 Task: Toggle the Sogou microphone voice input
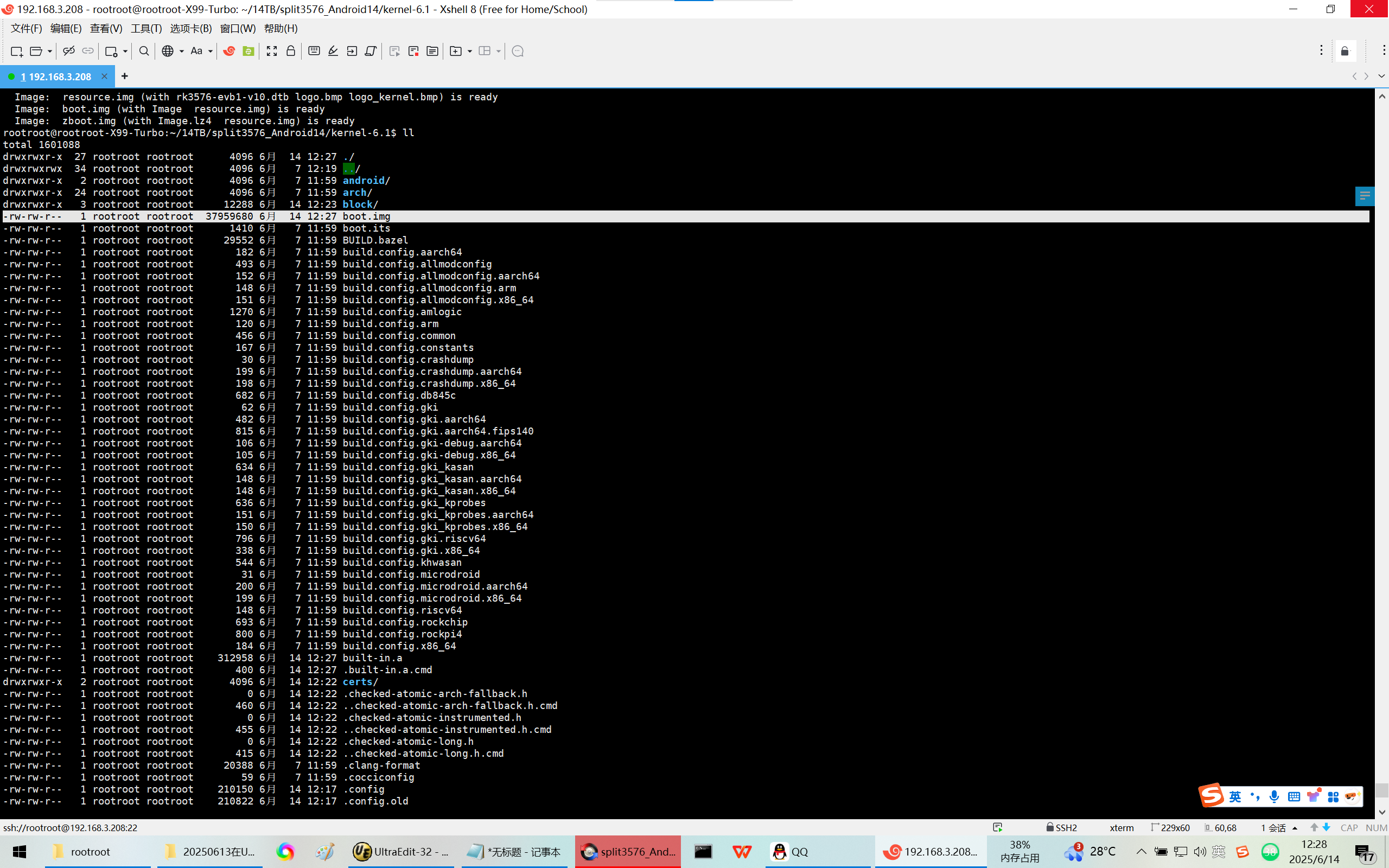(1273, 796)
